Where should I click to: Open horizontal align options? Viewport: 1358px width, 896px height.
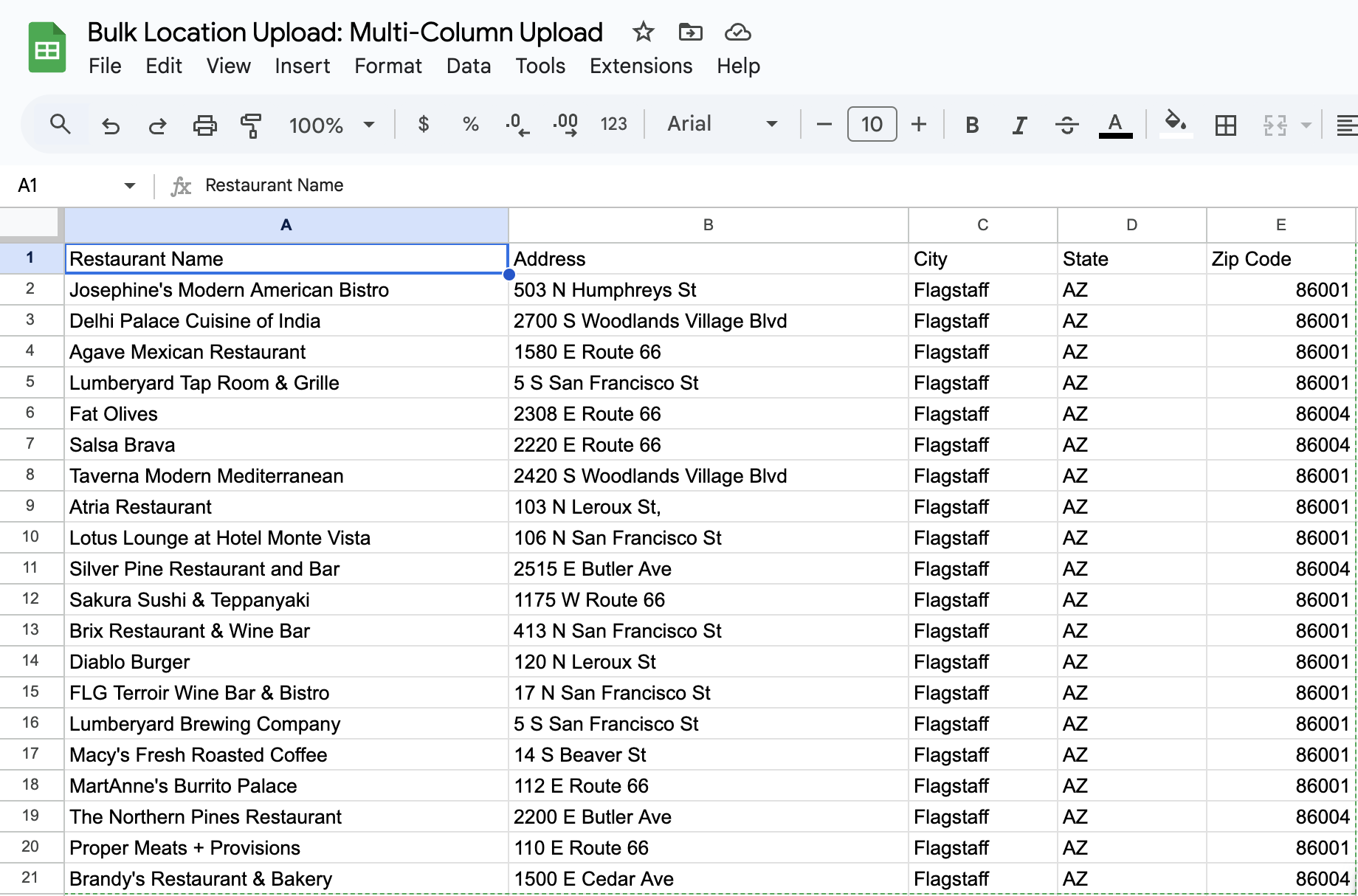(1346, 125)
